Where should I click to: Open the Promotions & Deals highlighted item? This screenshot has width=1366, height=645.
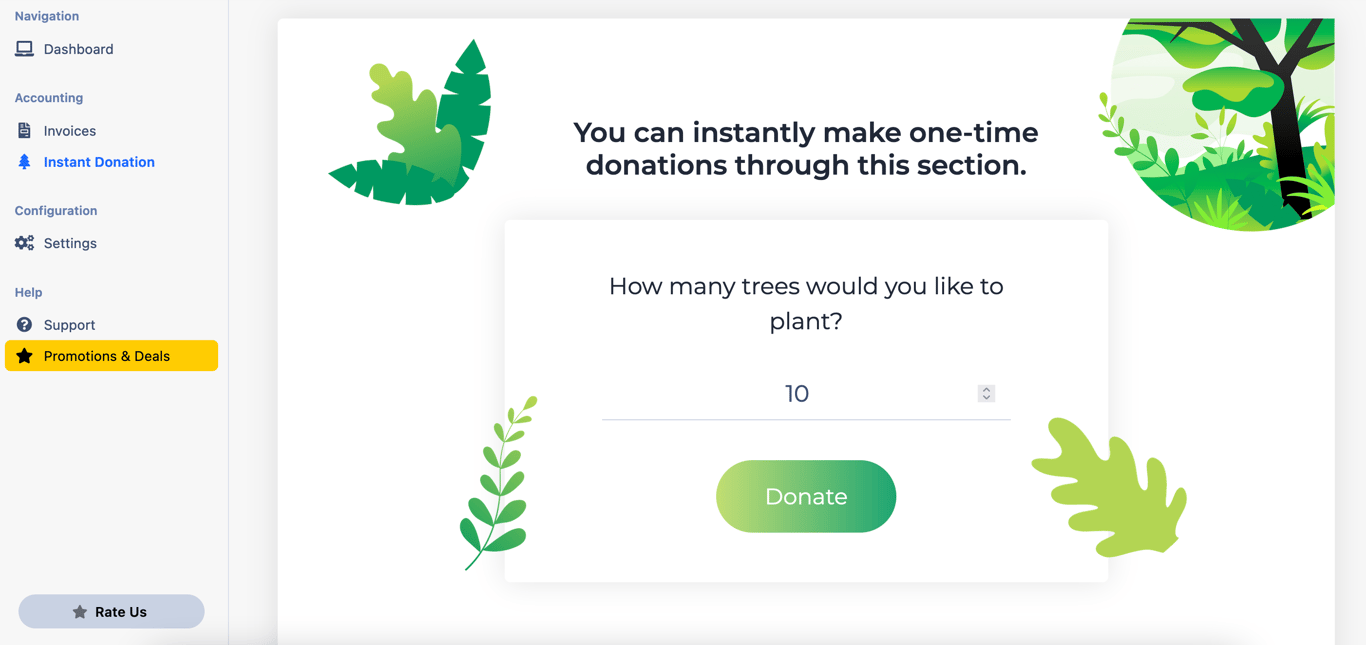point(111,356)
